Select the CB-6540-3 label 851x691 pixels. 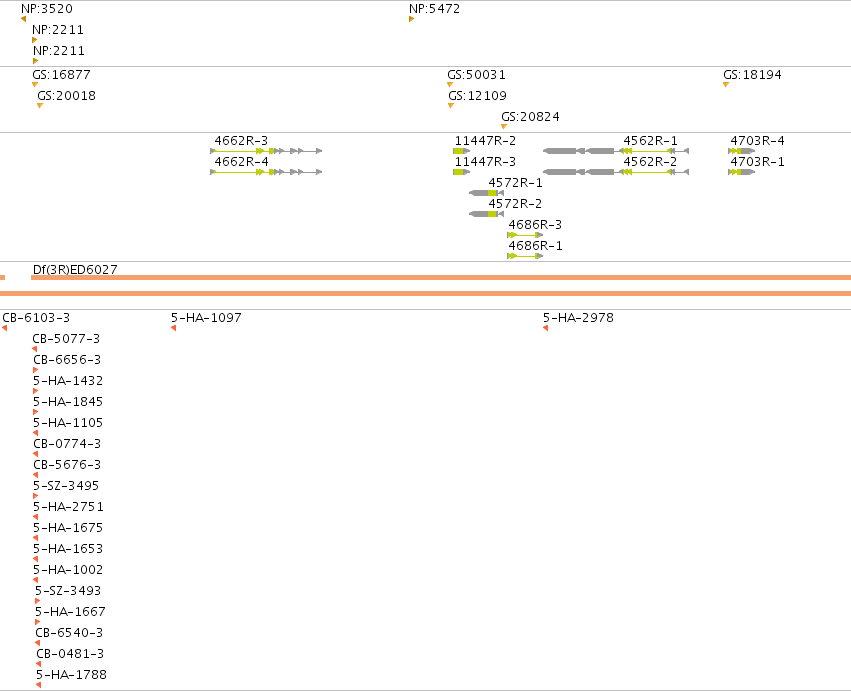click(x=69, y=633)
